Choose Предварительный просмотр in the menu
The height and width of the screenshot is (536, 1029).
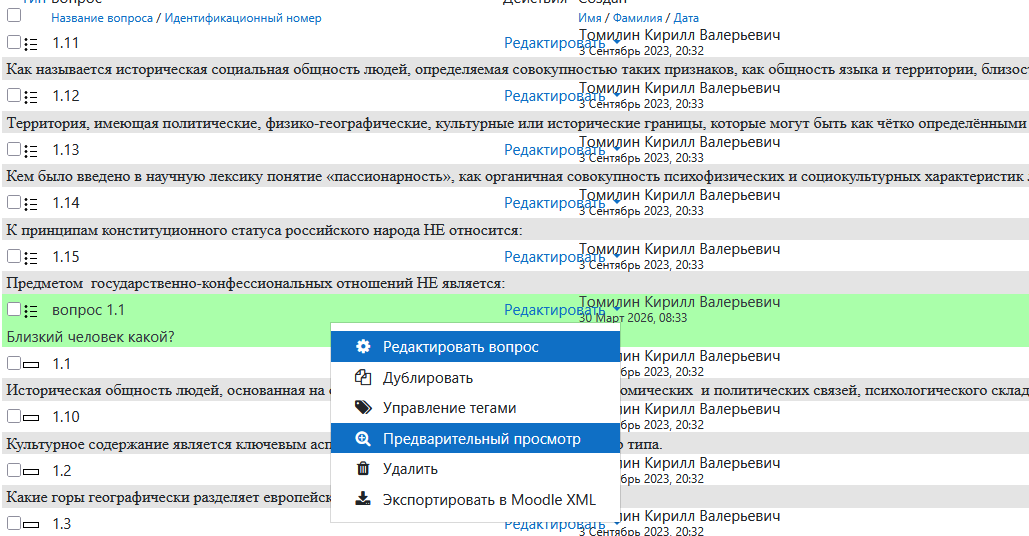point(475,439)
